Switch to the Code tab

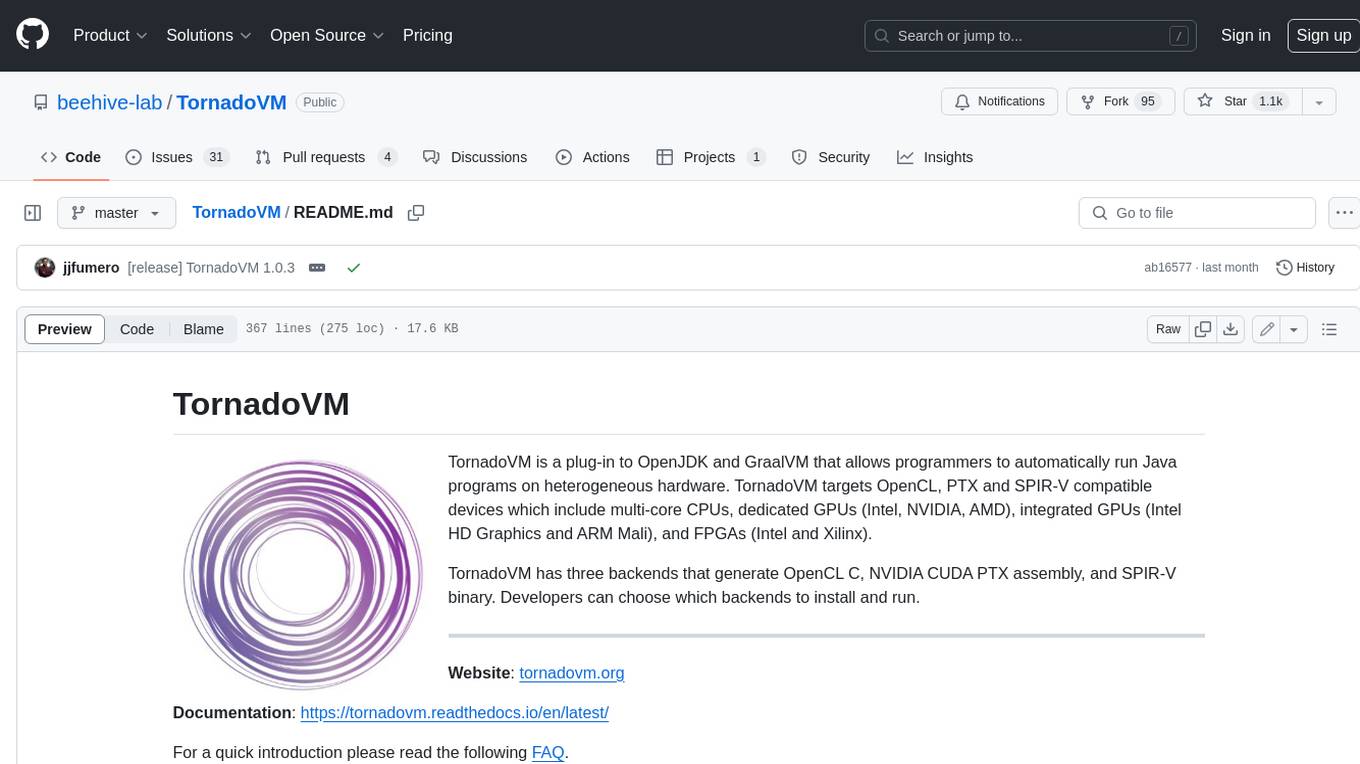click(70, 157)
